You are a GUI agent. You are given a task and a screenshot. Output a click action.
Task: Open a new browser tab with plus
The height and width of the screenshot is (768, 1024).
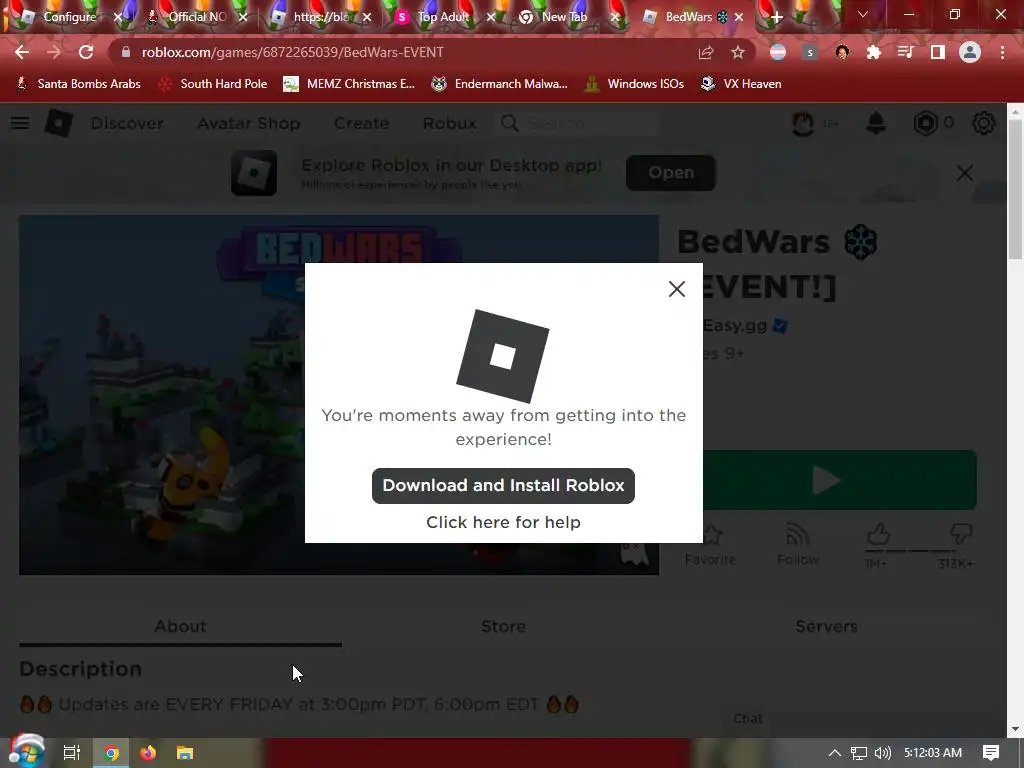click(x=776, y=18)
